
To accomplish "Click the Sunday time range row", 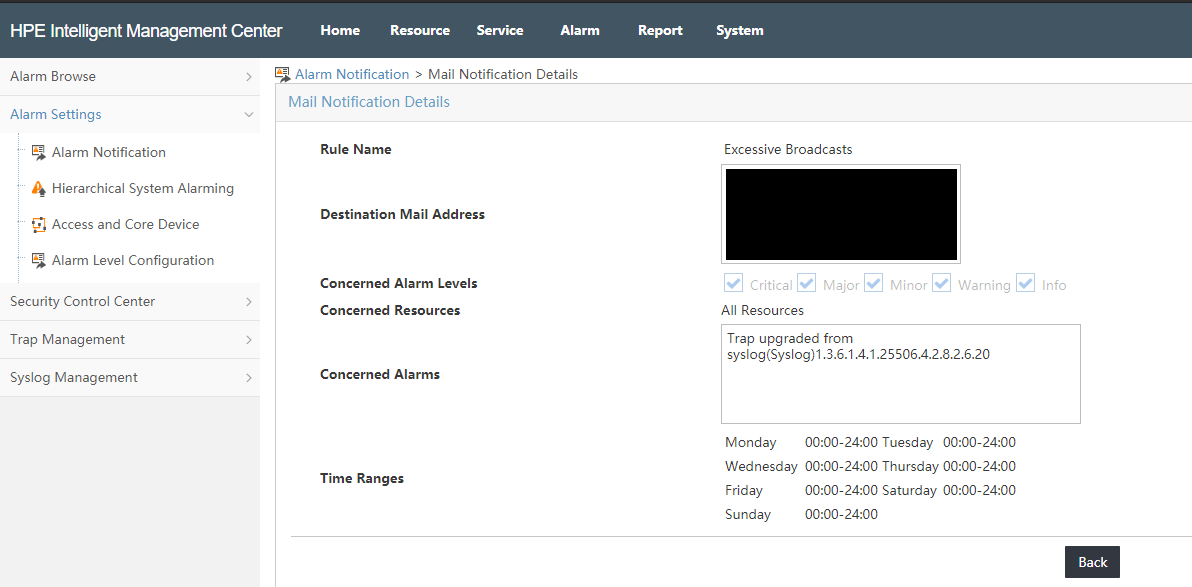I will 801,515.
